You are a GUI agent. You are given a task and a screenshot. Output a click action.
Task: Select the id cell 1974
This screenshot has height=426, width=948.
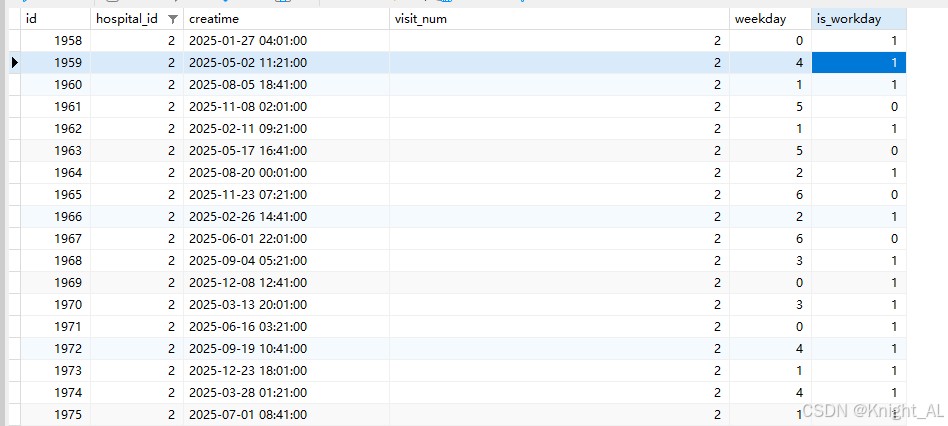[x=56, y=392]
